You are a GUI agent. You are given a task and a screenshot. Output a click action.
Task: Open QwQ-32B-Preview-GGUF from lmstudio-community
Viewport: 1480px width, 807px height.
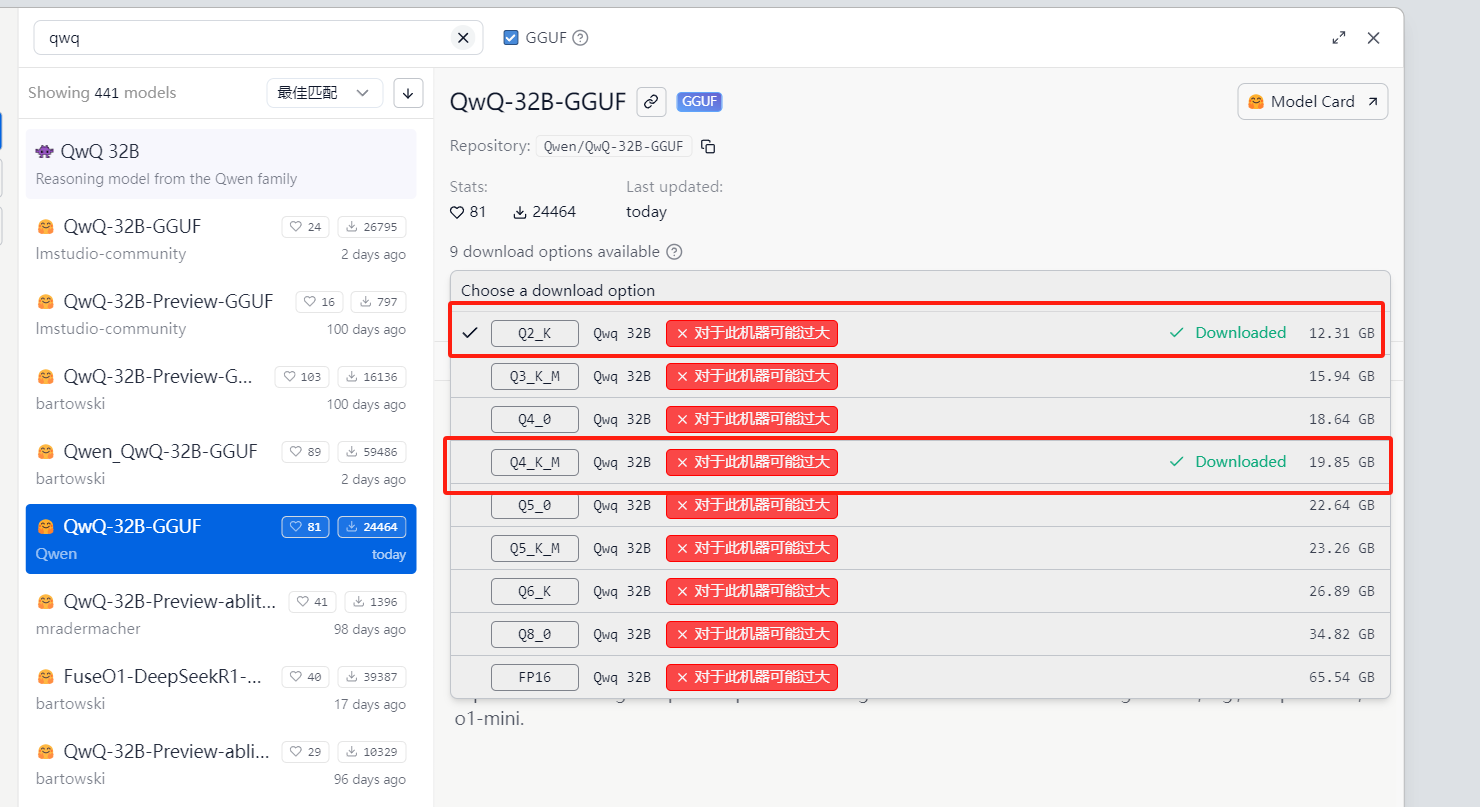pos(221,314)
